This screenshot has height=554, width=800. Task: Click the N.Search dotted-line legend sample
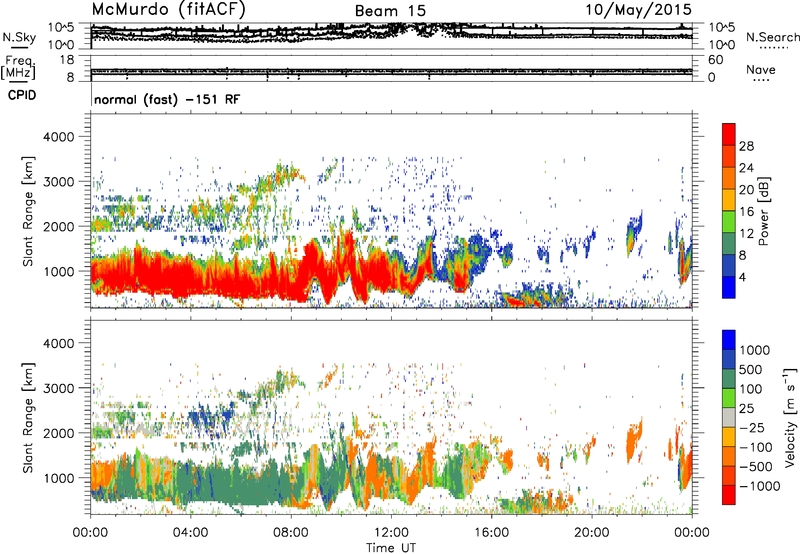tap(774, 48)
